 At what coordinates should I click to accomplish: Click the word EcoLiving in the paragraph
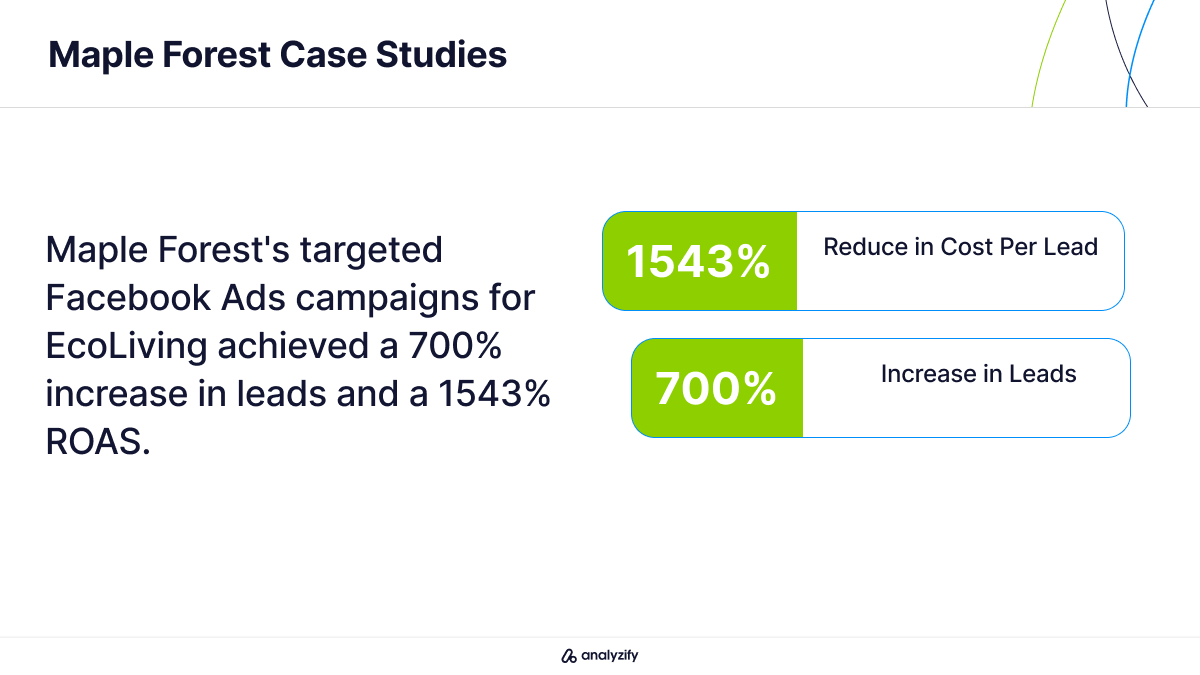point(127,346)
